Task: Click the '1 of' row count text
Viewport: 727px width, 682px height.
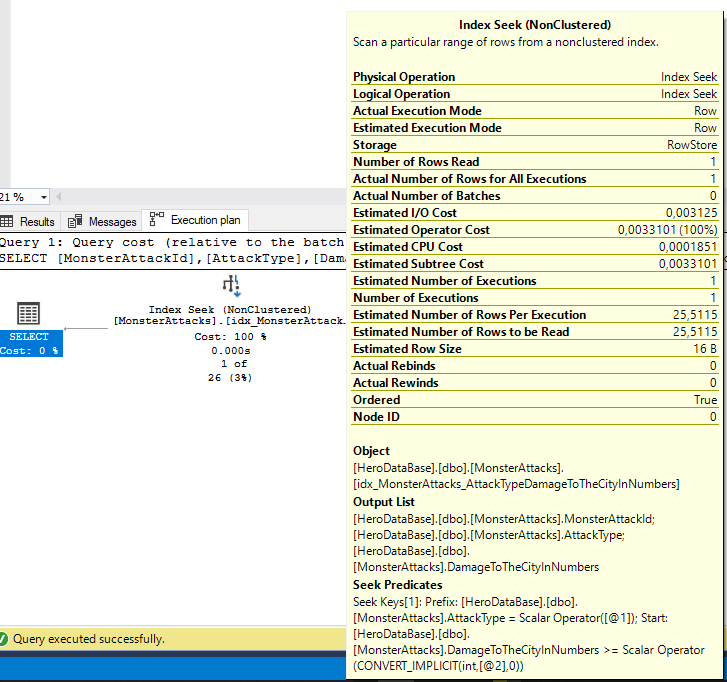Action: (234, 364)
